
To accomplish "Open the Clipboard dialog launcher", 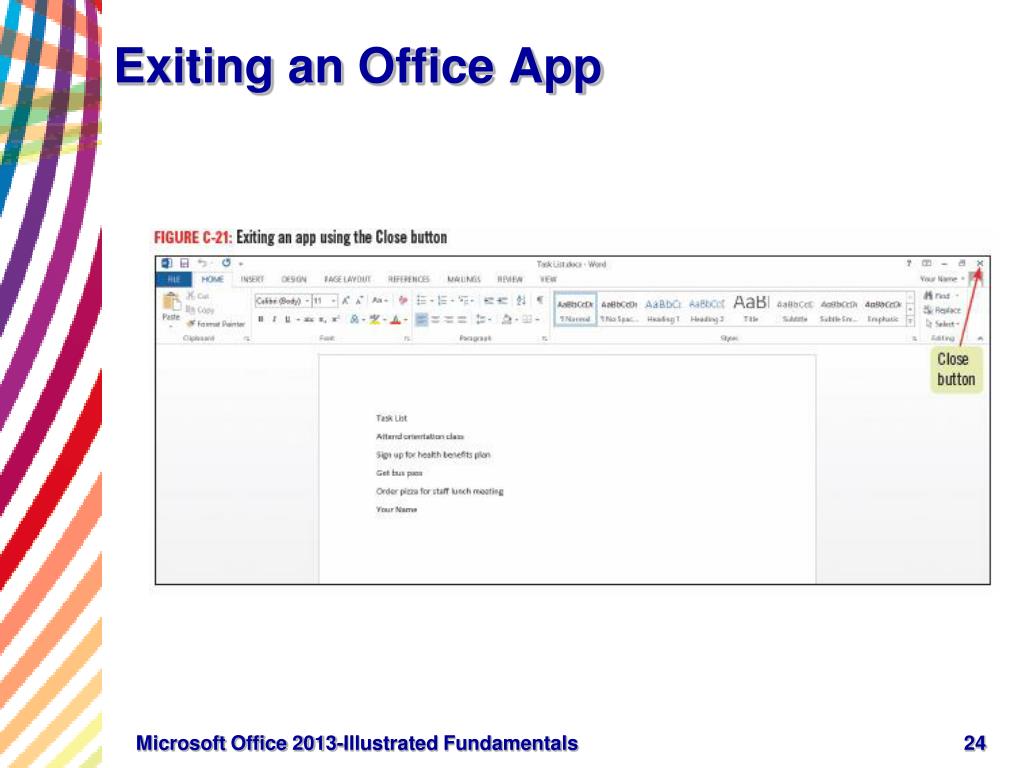I will click(247, 338).
